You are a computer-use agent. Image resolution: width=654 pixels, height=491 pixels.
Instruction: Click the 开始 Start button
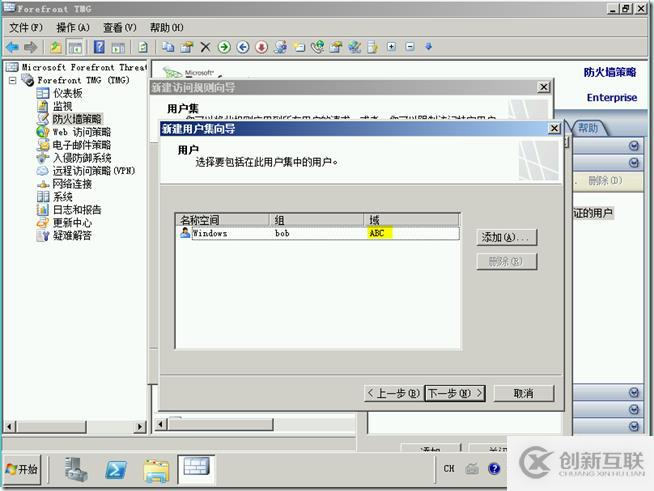[x=23, y=470]
